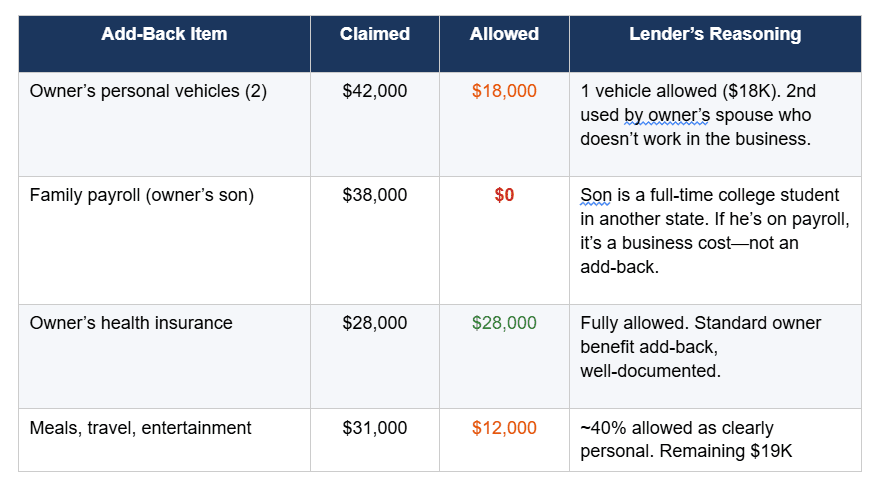Click the green $28,000 allowed amount
876x481 pixels.
click(504, 323)
